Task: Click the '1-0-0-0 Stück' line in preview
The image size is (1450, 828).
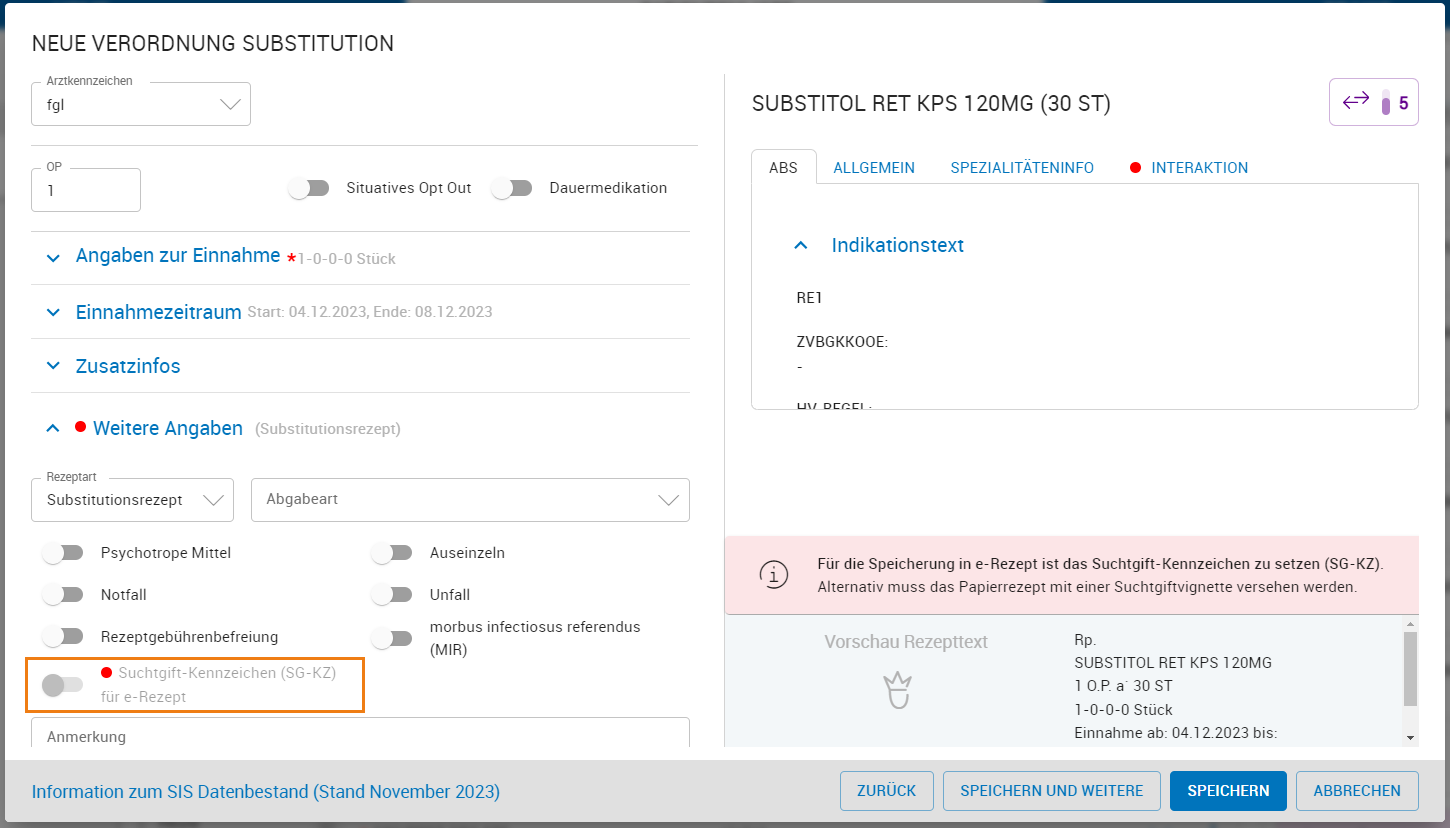Action: [1123, 710]
